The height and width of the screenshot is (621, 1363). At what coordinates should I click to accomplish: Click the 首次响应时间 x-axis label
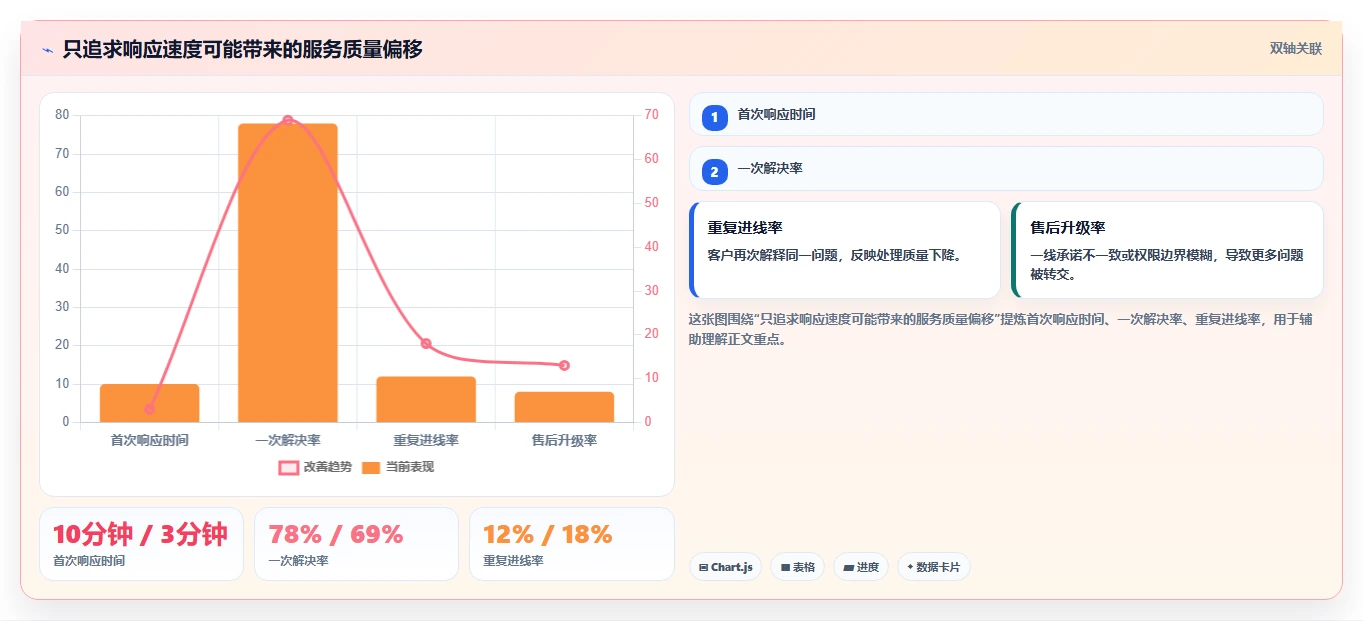[x=149, y=440]
